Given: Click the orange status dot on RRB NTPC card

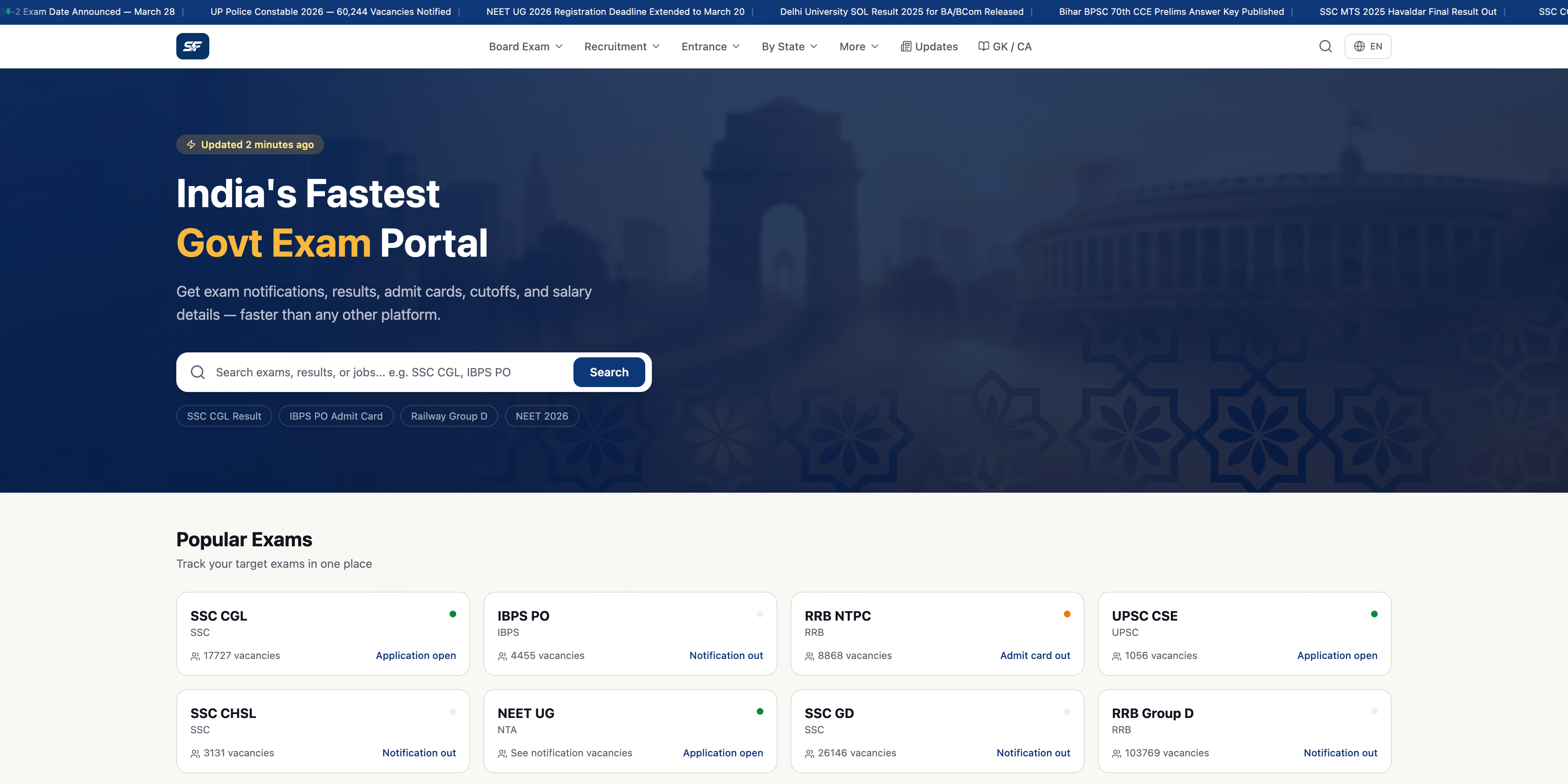Looking at the screenshot, I should [x=1066, y=614].
